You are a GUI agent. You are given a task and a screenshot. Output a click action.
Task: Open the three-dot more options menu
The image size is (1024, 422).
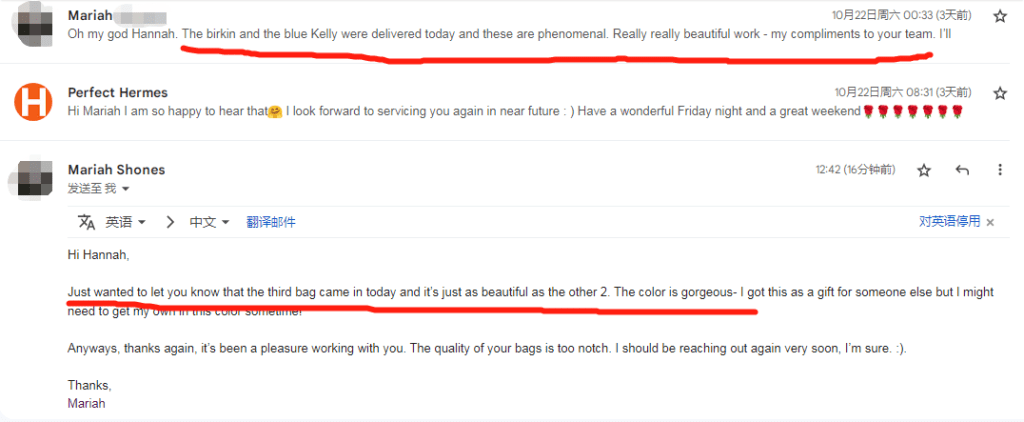[x=1000, y=171]
